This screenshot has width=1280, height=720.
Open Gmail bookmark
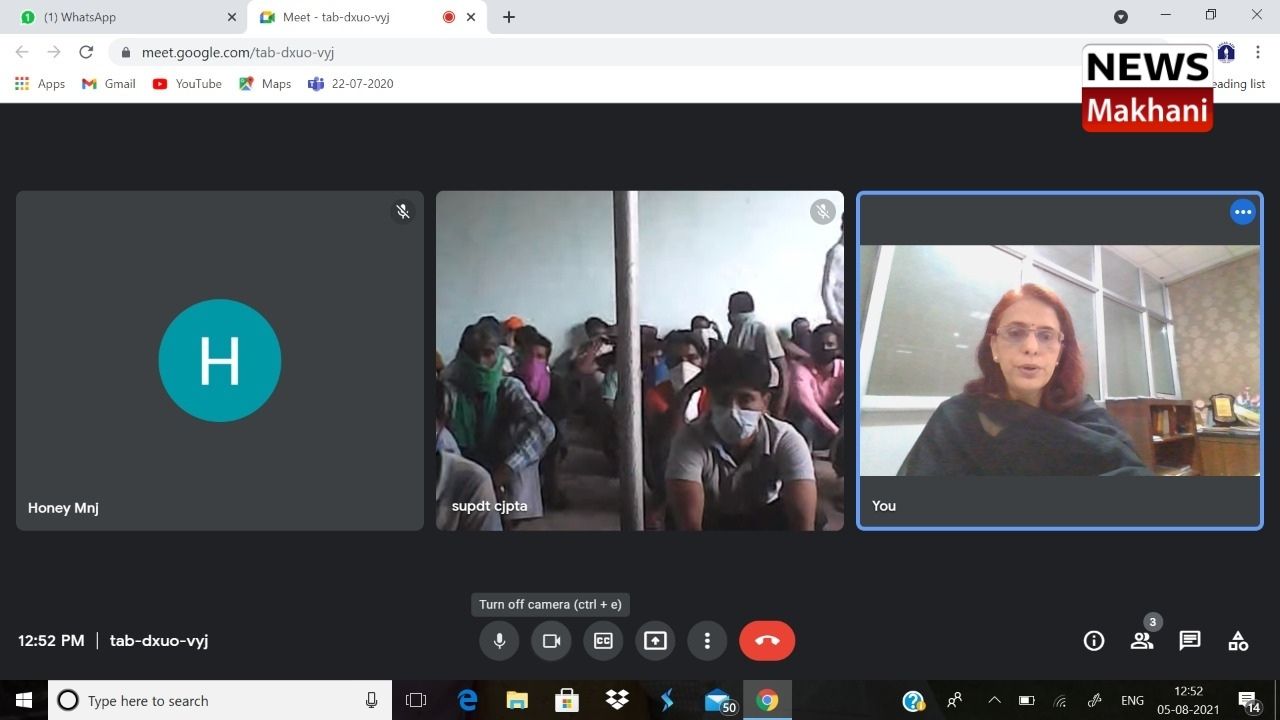tap(109, 84)
